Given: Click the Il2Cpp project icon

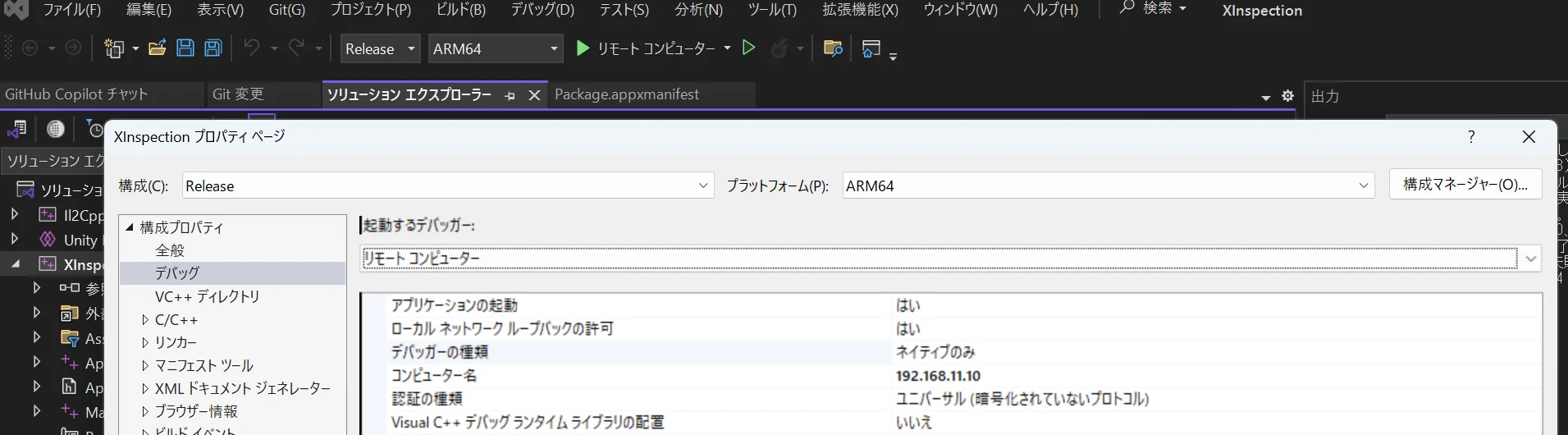Looking at the screenshot, I should pos(48,215).
